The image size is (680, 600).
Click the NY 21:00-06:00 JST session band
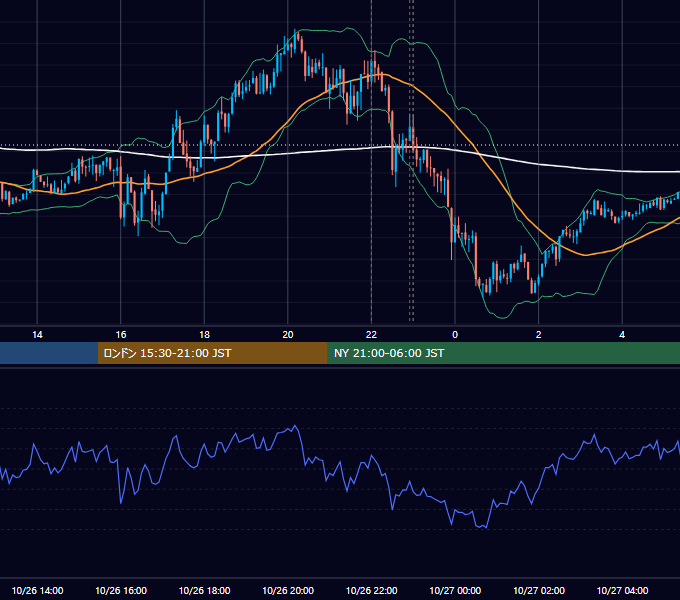click(503, 353)
